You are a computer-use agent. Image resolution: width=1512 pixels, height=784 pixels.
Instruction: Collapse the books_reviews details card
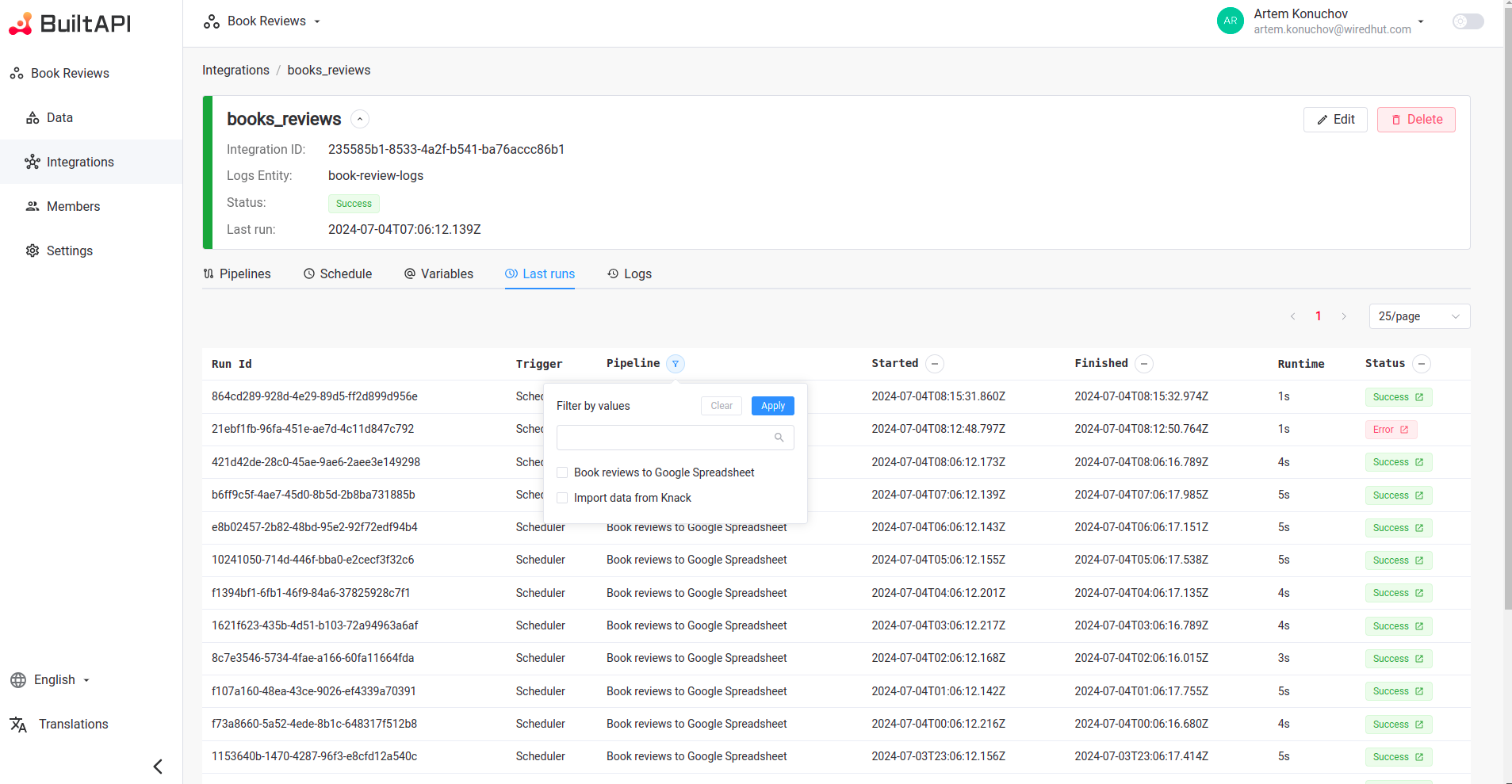(x=360, y=120)
